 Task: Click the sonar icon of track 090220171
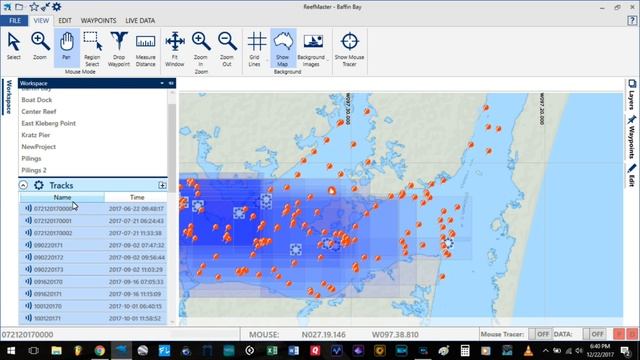coord(28,245)
